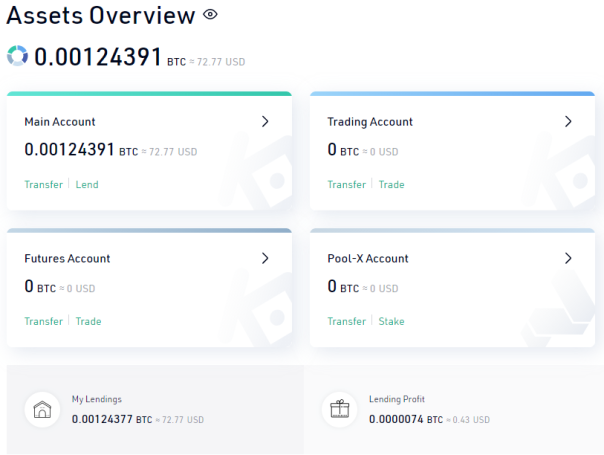The width and height of the screenshot is (604, 455).
Task: Click Futures Account 0 BTC balance
Action: (x=40, y=286)
